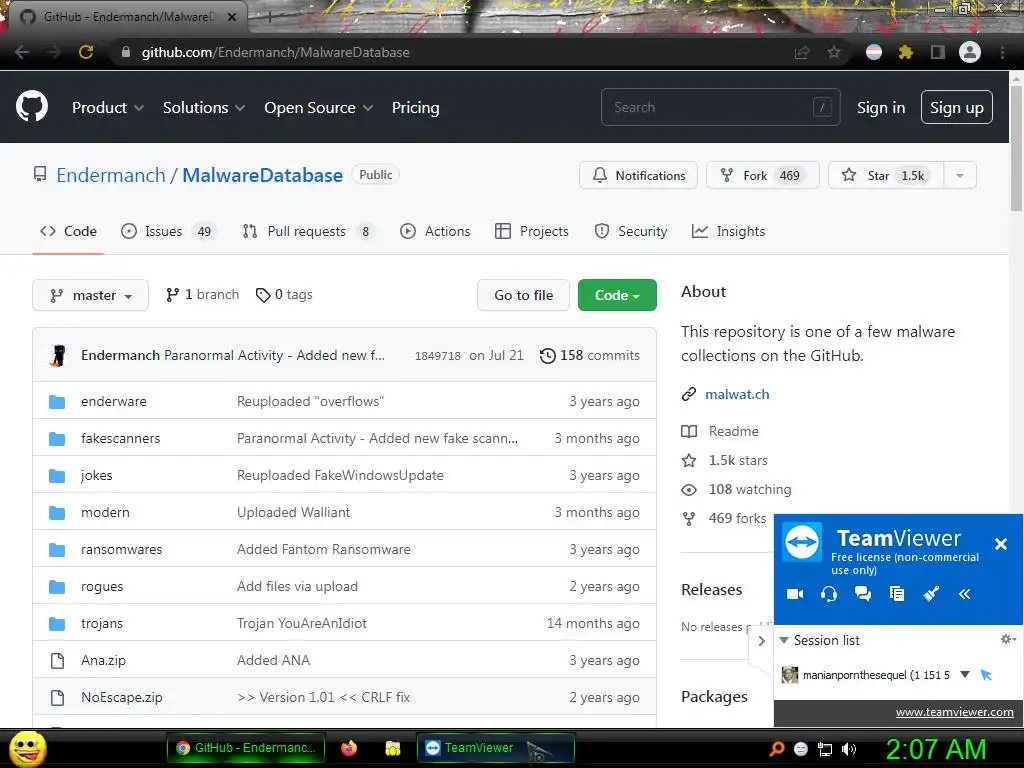Image resolution: width=1024 pixels, height=768 pixels.
Task: Switch to the Pull requests tab
Action: click(x=308, y=231)
